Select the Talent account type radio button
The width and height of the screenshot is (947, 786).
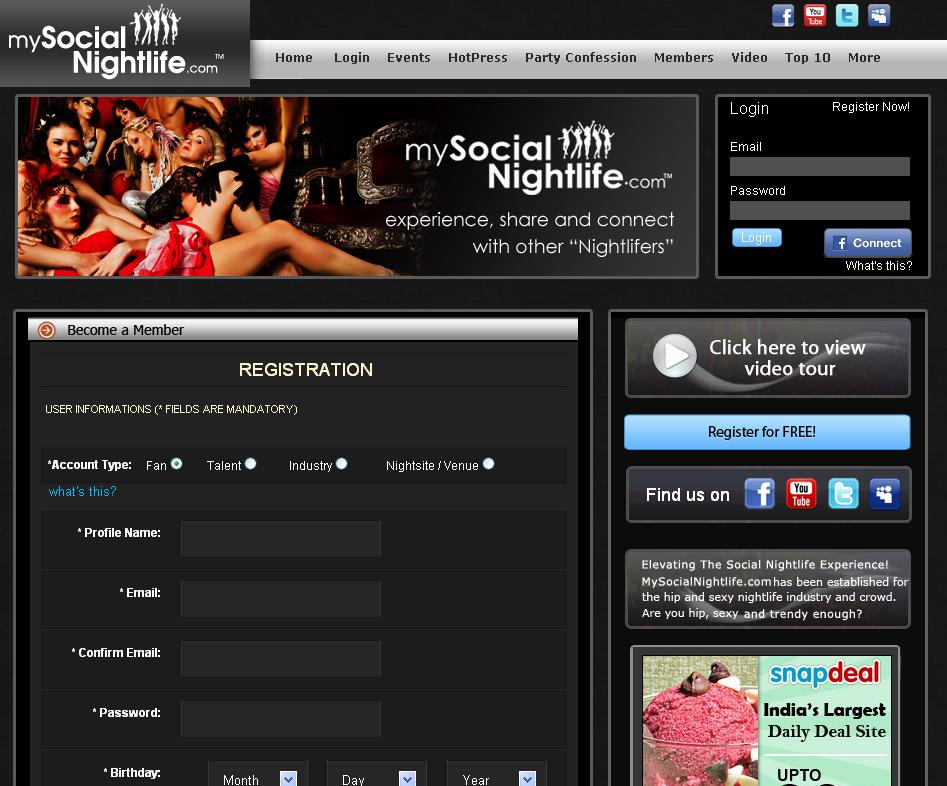[251, 464]
